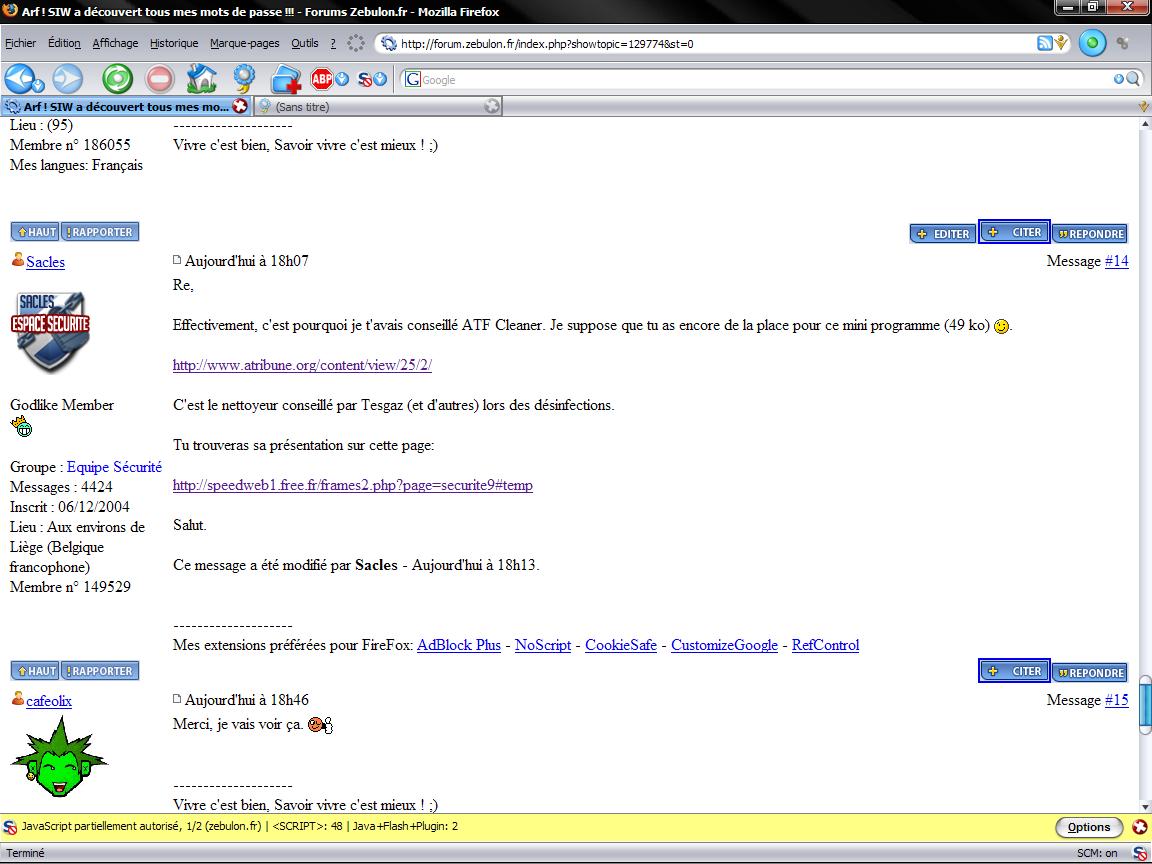Screen dimensions: 1152x864
Task: Click in the Google search field
Action: coord(760,79)
